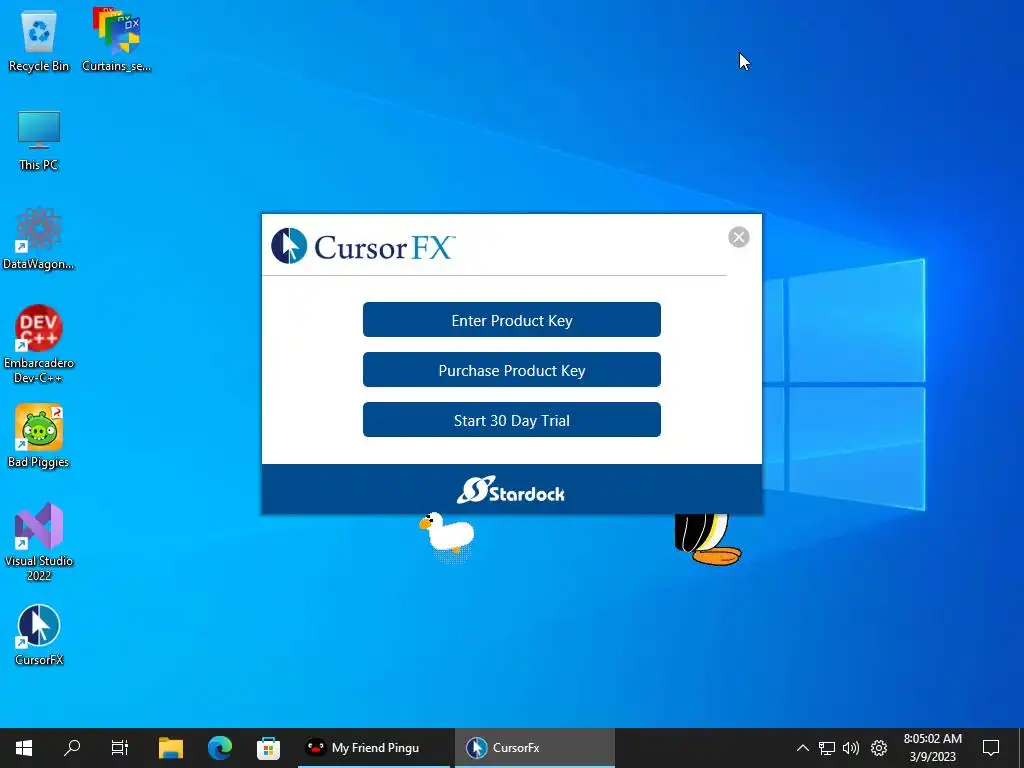Open the volume speaker tray icon
The height and width of the screenshot is (768, 1024).
pos(851,748)
